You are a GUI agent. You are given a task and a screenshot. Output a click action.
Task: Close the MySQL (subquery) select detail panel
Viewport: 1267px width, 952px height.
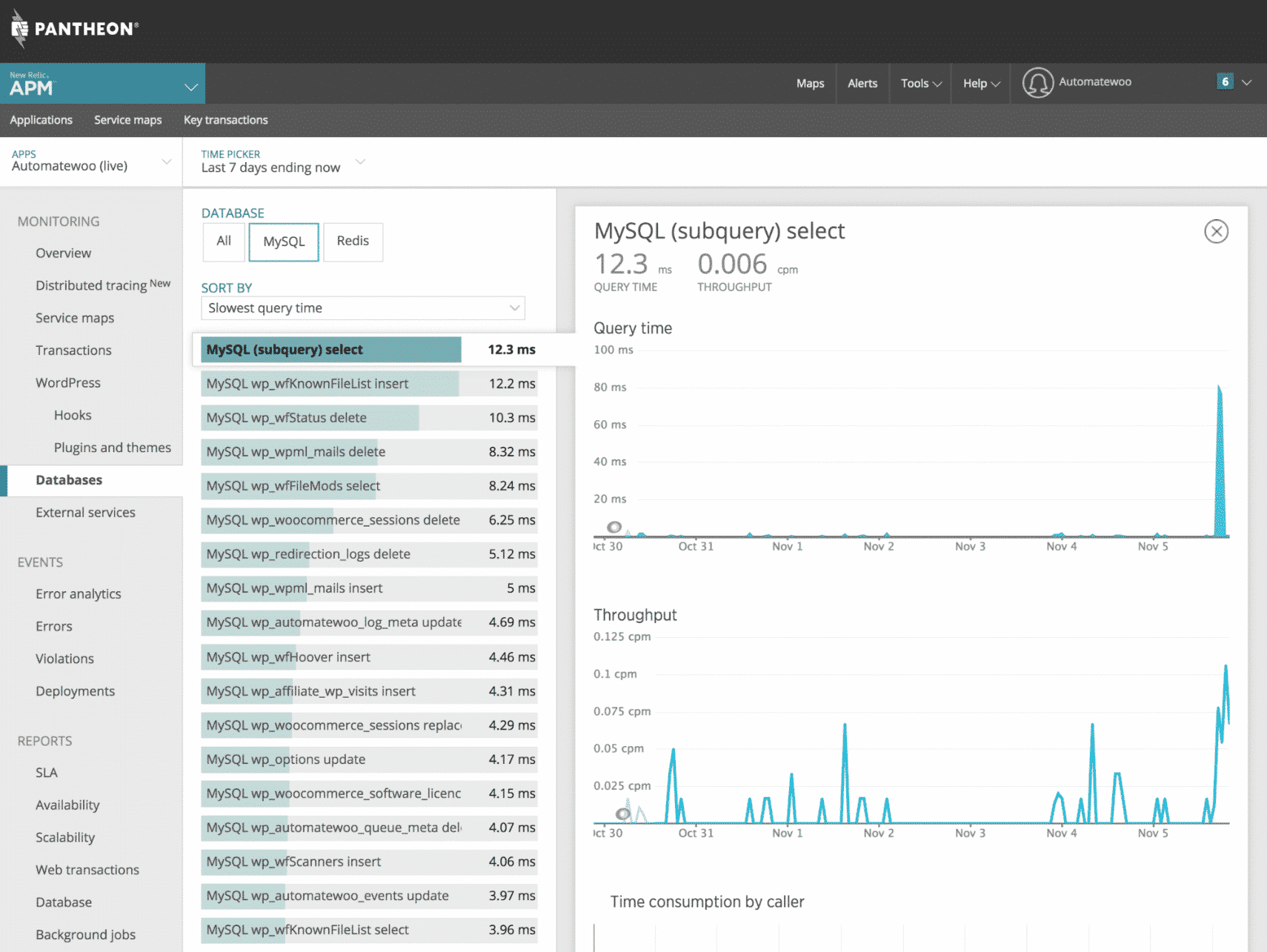tap(1216, 231)
